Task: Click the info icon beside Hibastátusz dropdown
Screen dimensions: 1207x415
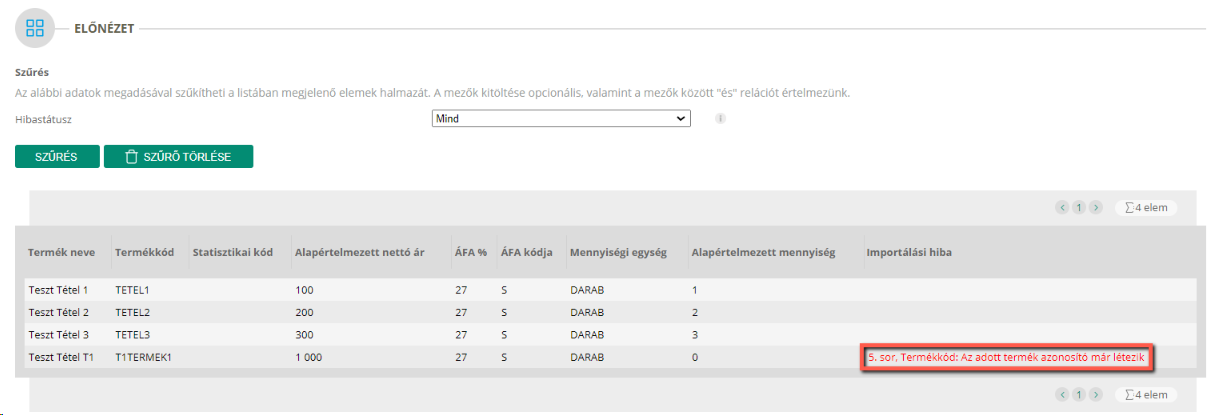Action: [719, 119]
